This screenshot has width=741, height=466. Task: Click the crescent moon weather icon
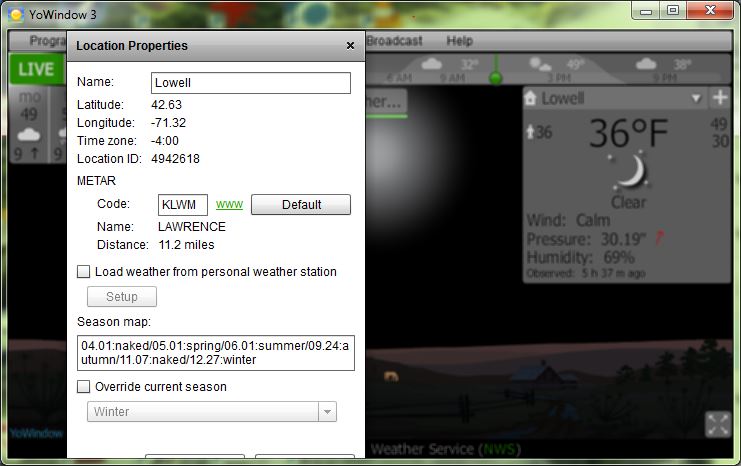coord(629,173)
